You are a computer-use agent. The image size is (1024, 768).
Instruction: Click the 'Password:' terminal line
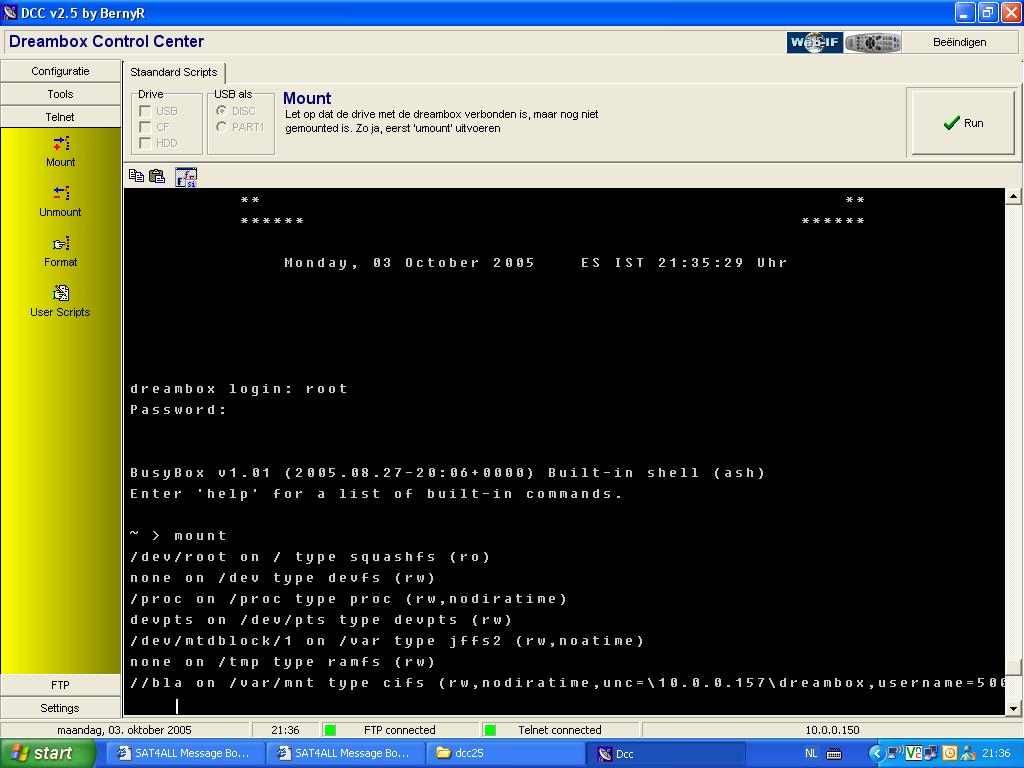(178, 409)
